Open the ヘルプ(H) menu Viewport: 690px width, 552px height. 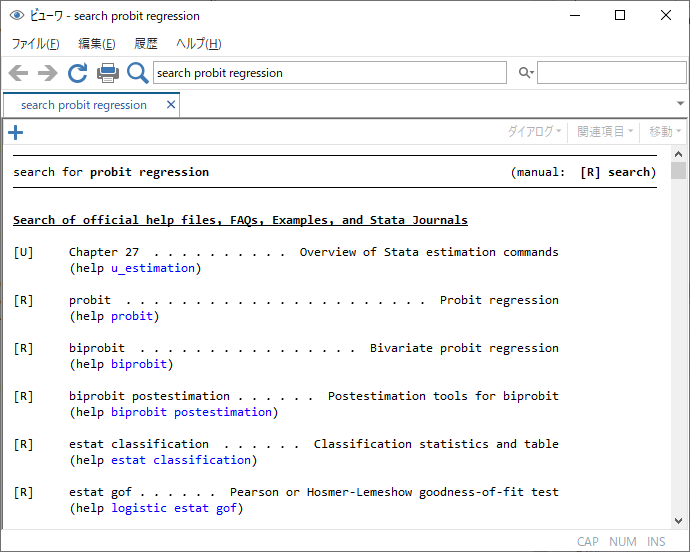[x=198, y=44]
